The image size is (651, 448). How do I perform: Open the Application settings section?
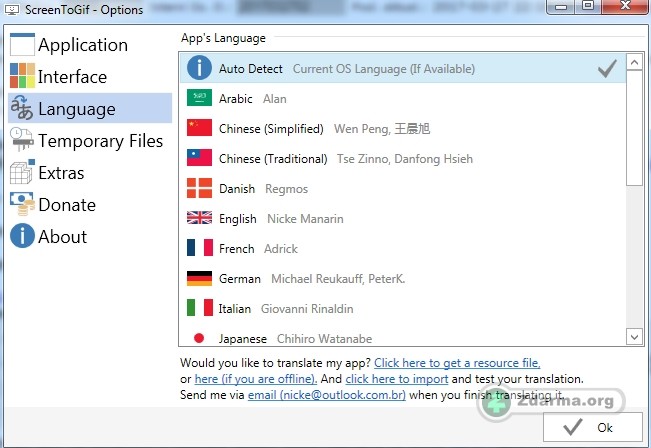tap(90, 45)
